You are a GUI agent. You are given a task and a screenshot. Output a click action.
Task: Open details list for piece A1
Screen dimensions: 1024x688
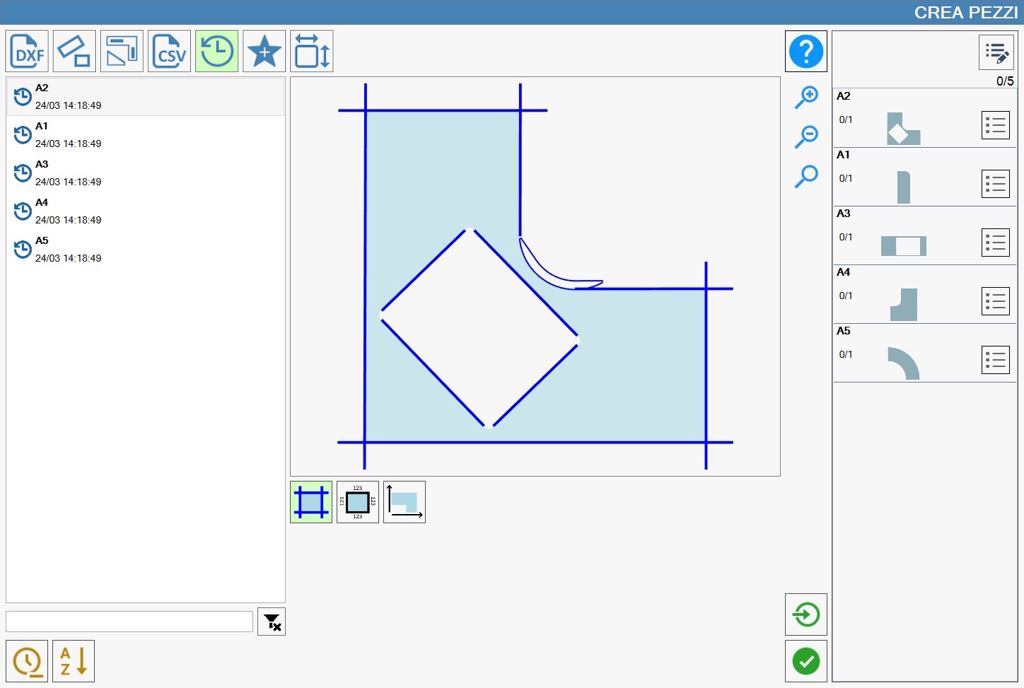[x=995, y=183]
